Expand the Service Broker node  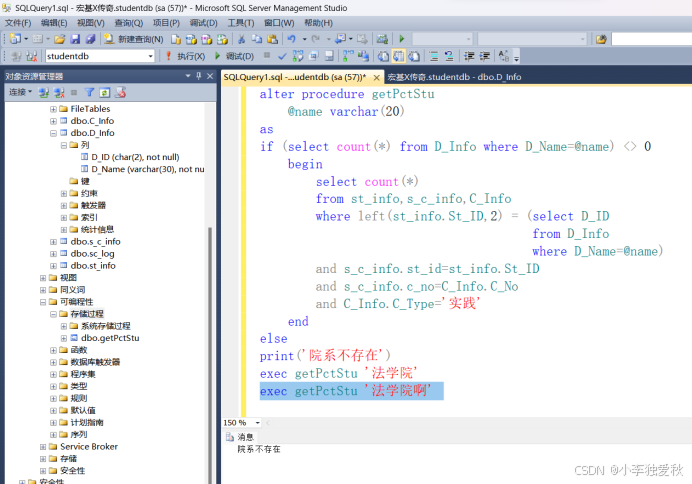click(43, 447)
